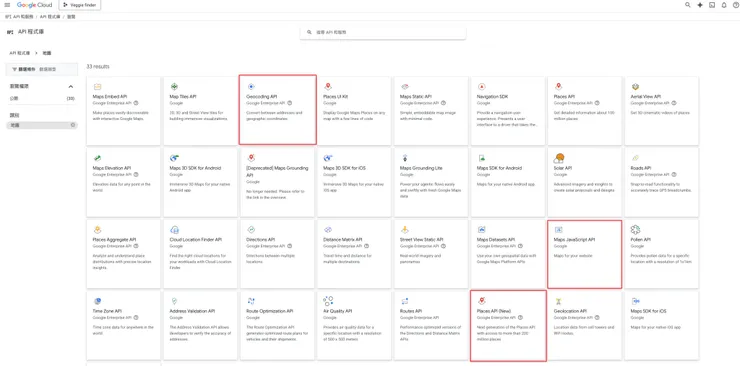Click the Solar API sun icon
This screenshot has height=366, width=740.
[559, 158]
